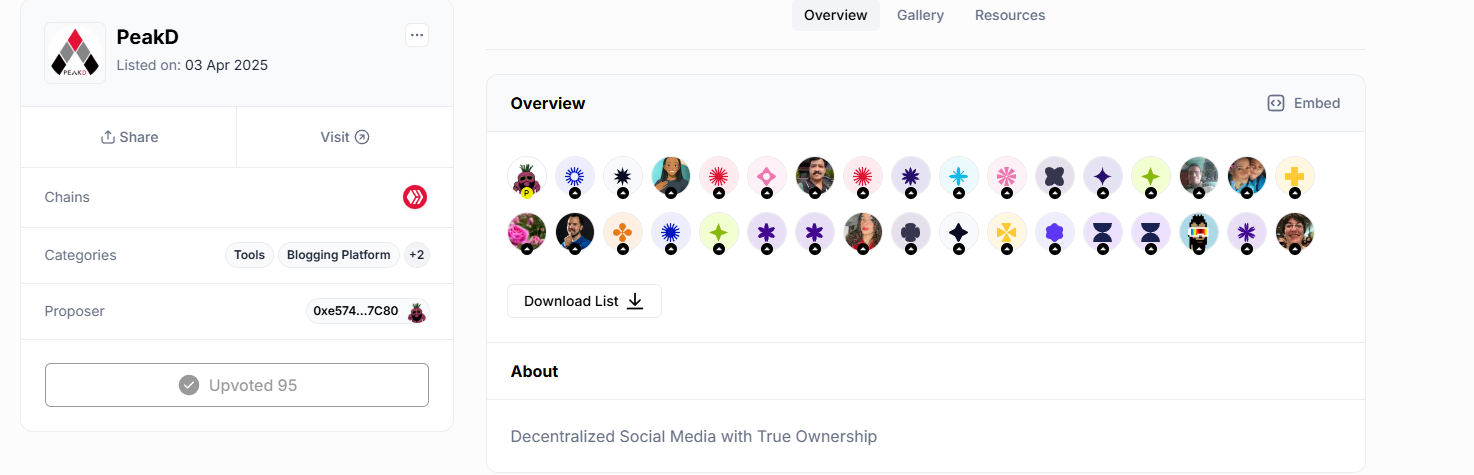Click the cyan sparkle voter avatar

coord(958,176)
